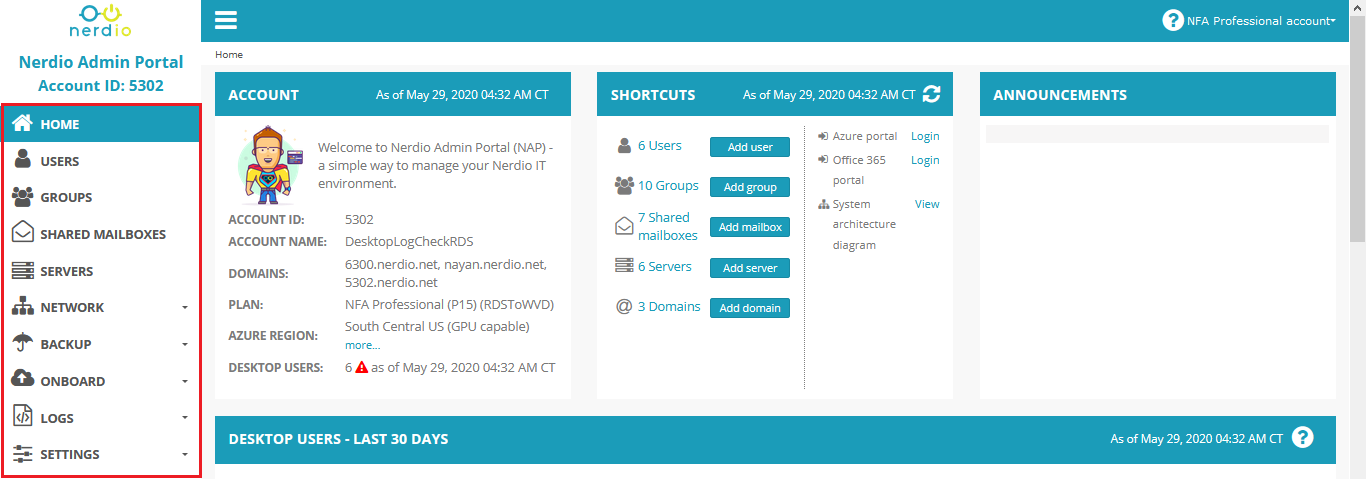Open SHARED MAILBOXES in sidebar menu

click(x=102, y=234)
